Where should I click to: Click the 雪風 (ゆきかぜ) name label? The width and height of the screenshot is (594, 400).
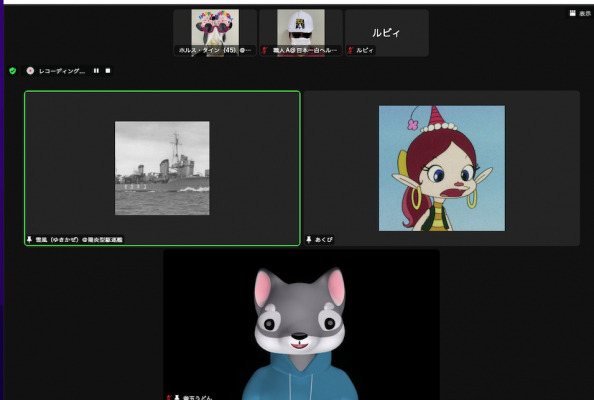click(79, 240)
